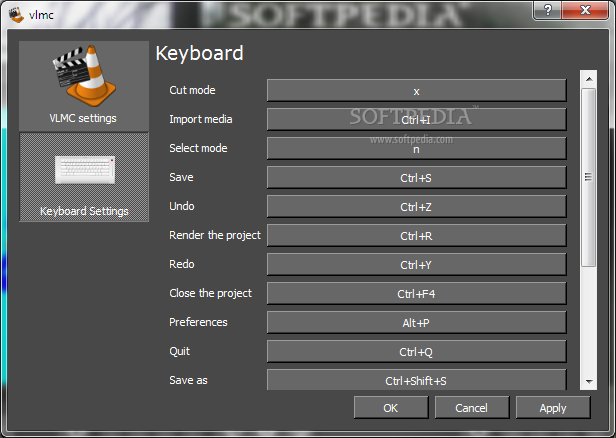This screenshot has width=616, height=438.
Task: Apply the keyboard settings
Action: tap(553, 408)
